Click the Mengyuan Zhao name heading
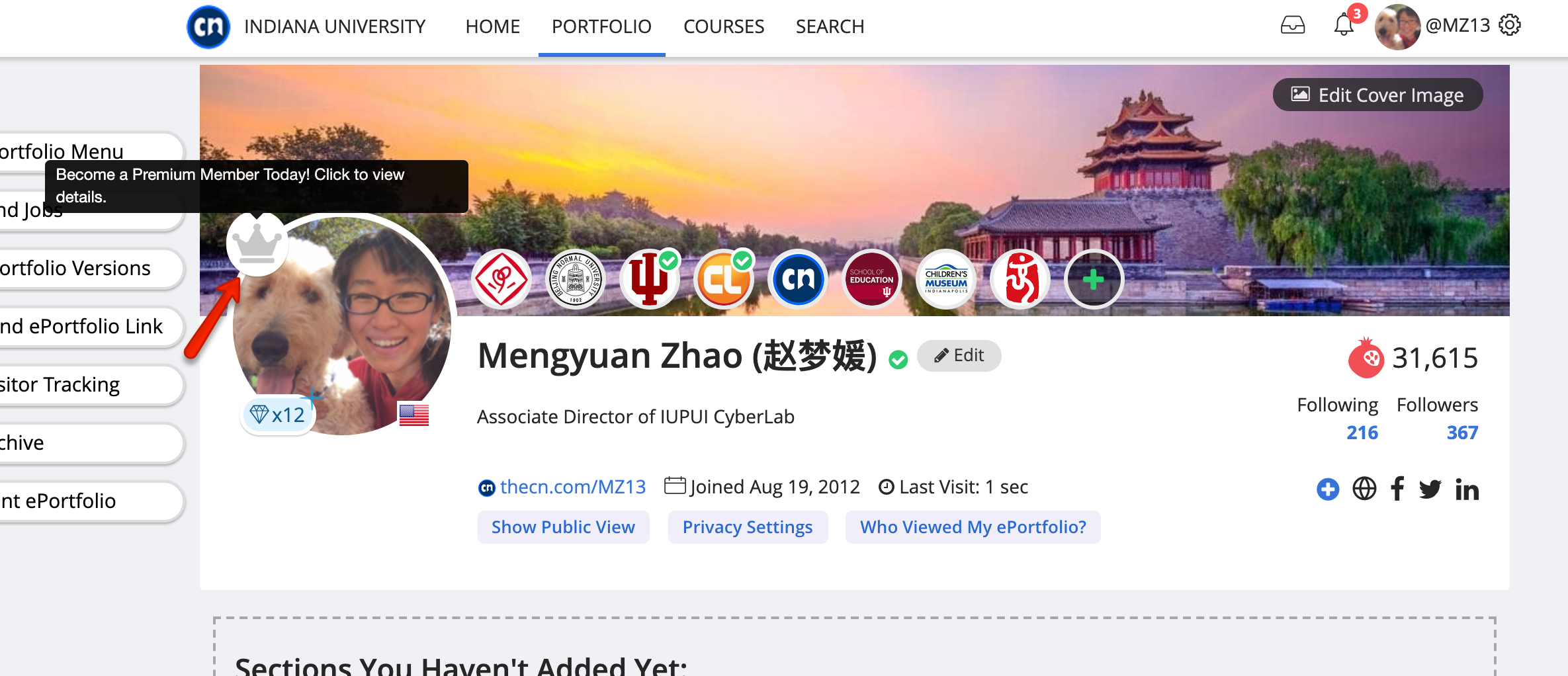 pos(677,356)
